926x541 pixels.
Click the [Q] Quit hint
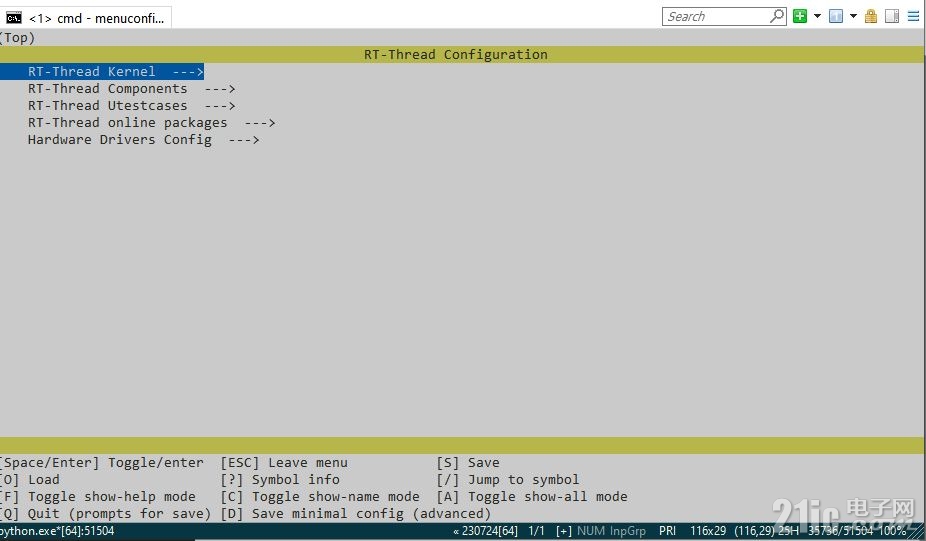106,514
